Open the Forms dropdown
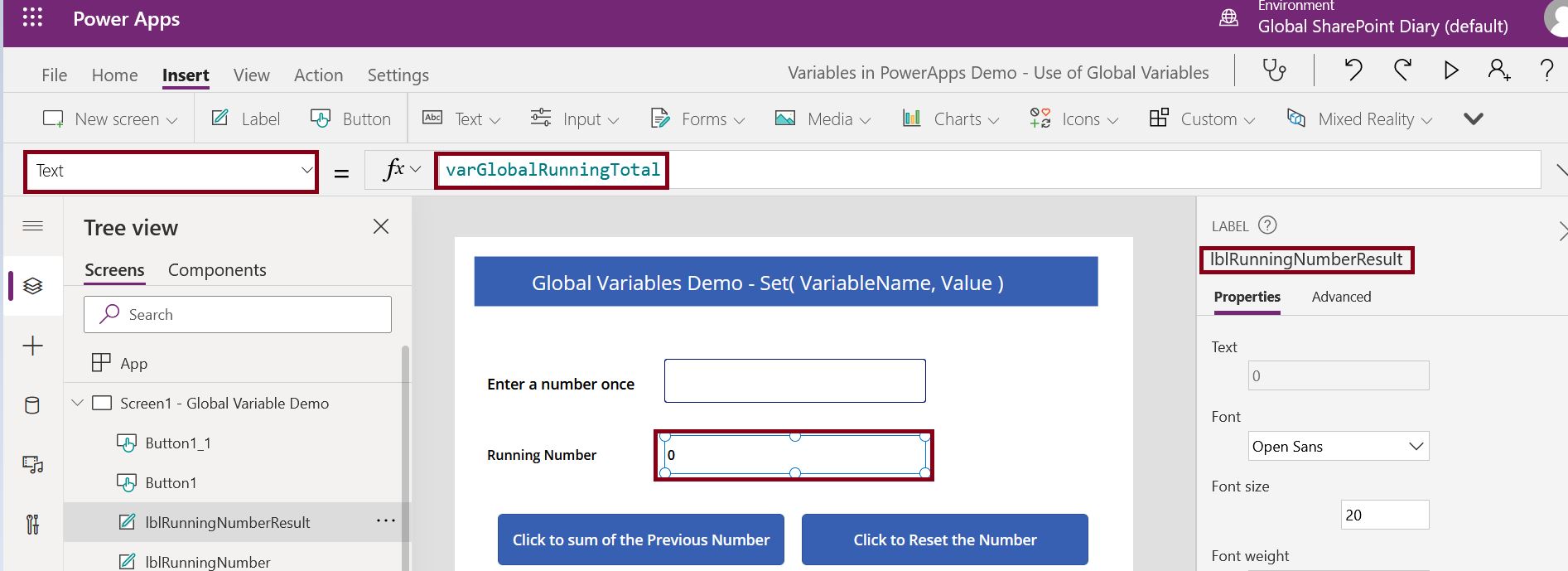Image resolution: width=1568 pixels, height=571 pixels. coord(697,119)
